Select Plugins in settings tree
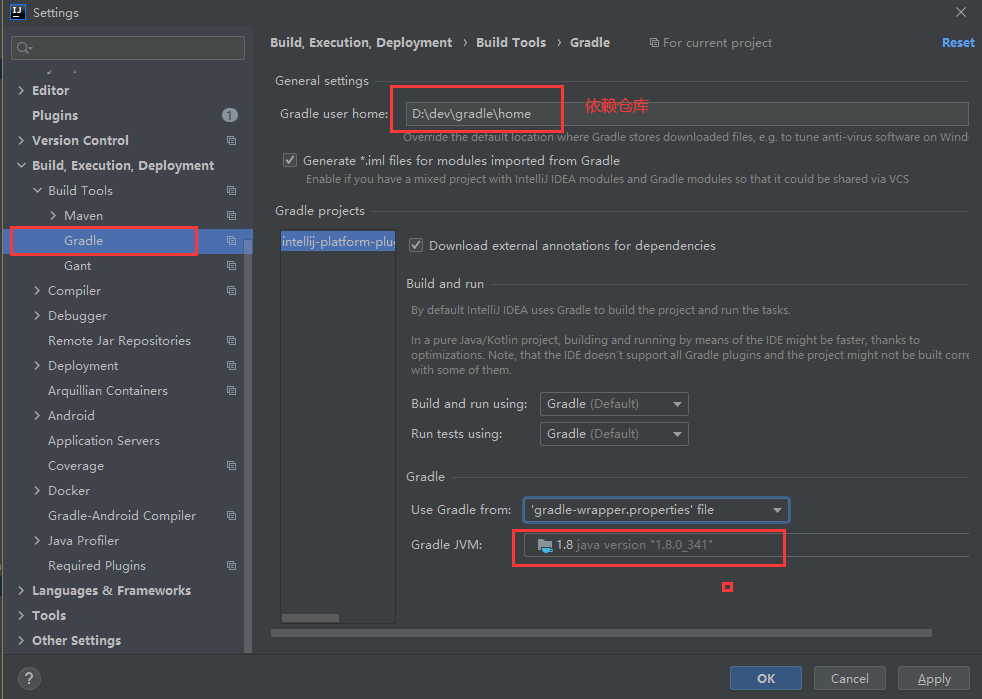982x699 pixels. [x=55, y=115]
